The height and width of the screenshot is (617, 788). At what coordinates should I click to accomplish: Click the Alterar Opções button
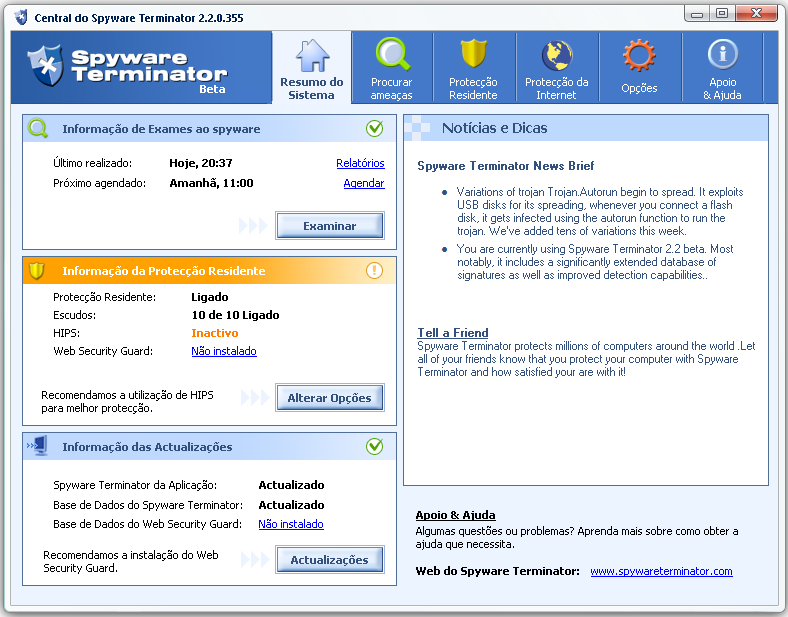point(330,398)
